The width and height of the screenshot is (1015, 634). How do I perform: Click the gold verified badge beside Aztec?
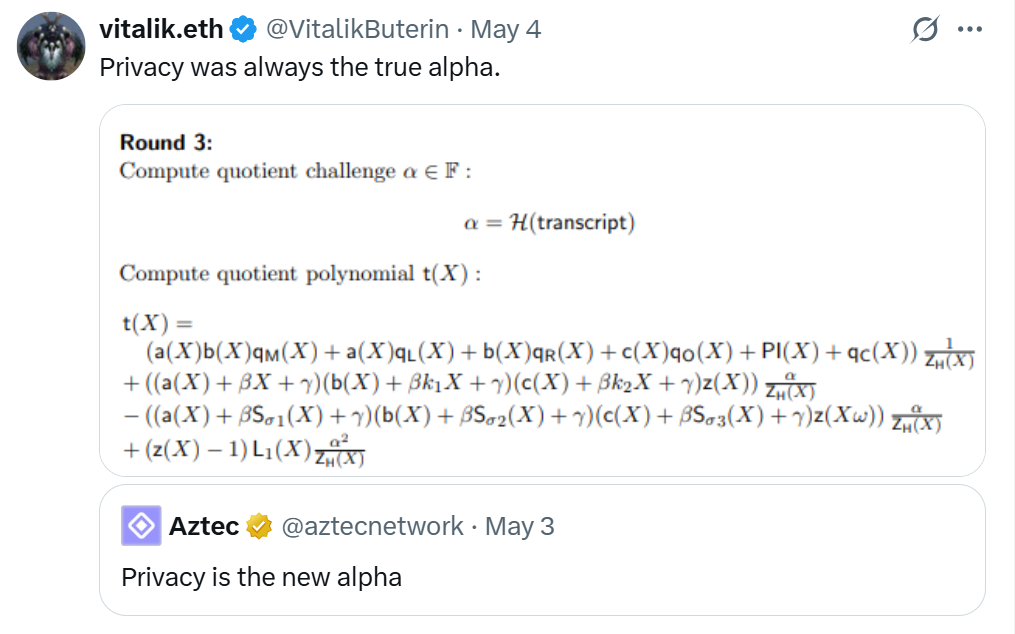click(260, 526)
